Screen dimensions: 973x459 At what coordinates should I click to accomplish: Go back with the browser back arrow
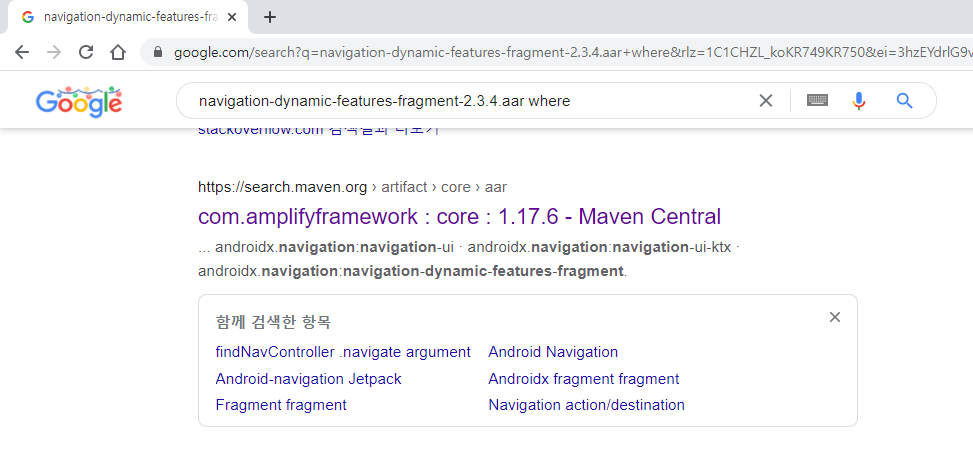coord(22,52)
